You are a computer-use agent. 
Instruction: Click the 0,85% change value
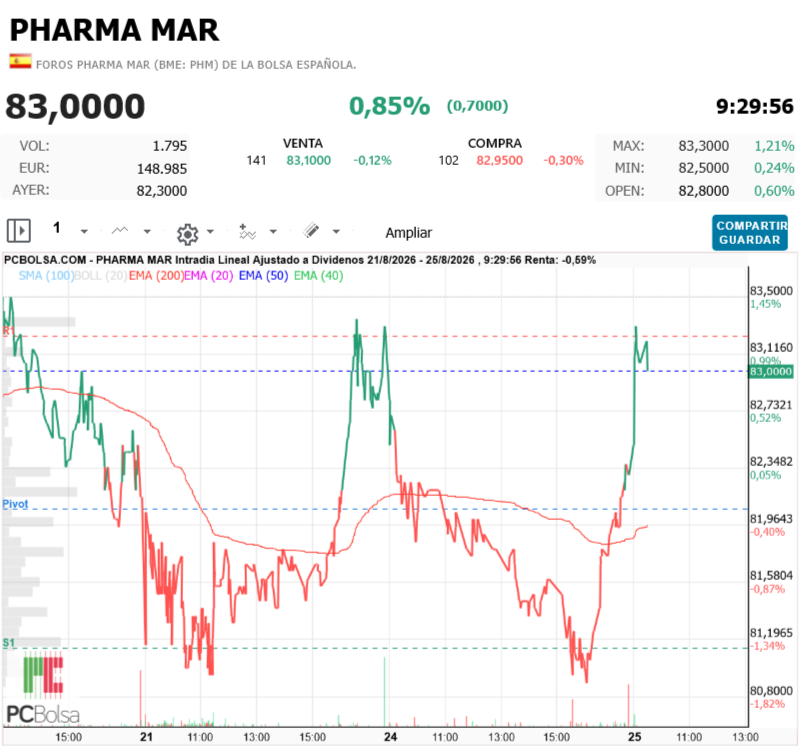click(x=390, y=106)
